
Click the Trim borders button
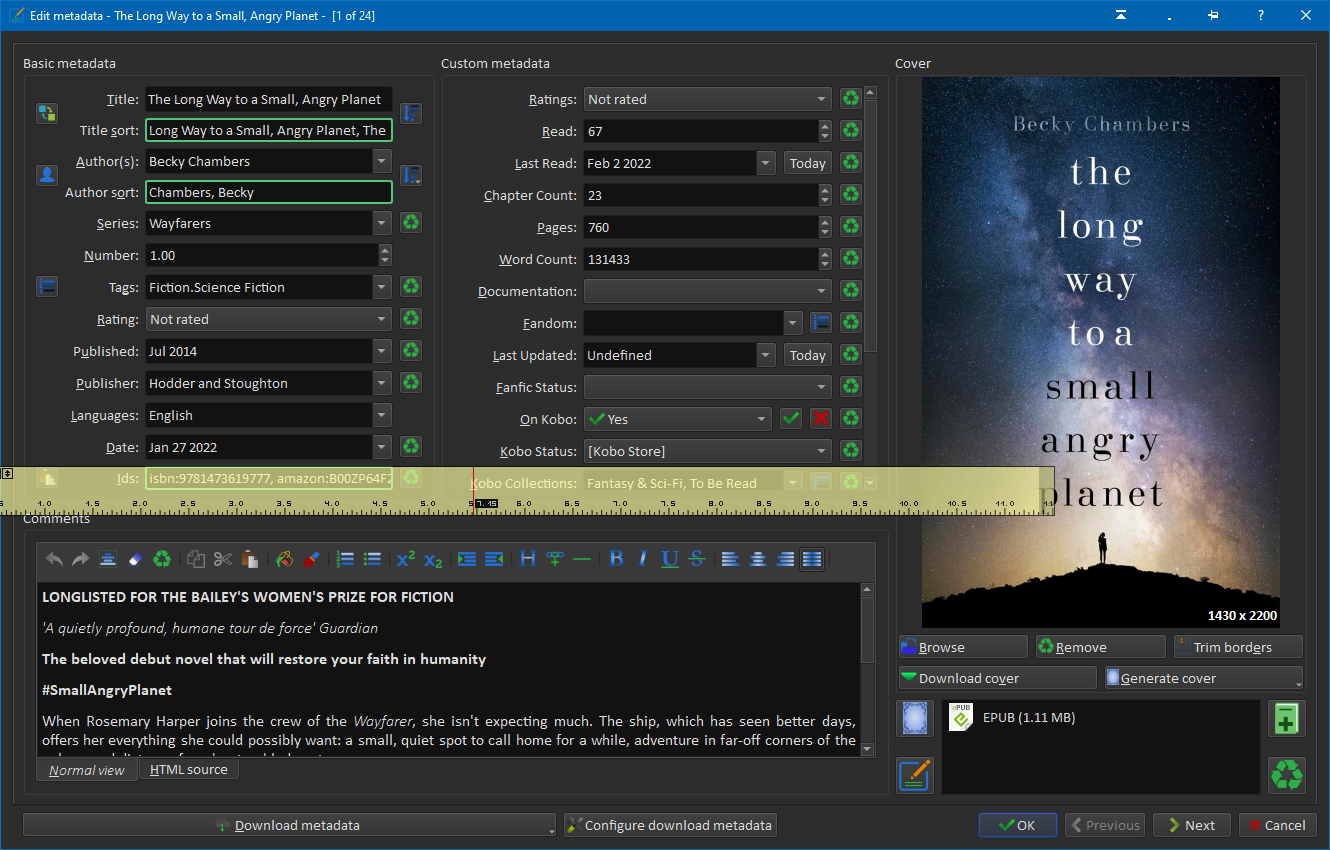click(1238, 647)
